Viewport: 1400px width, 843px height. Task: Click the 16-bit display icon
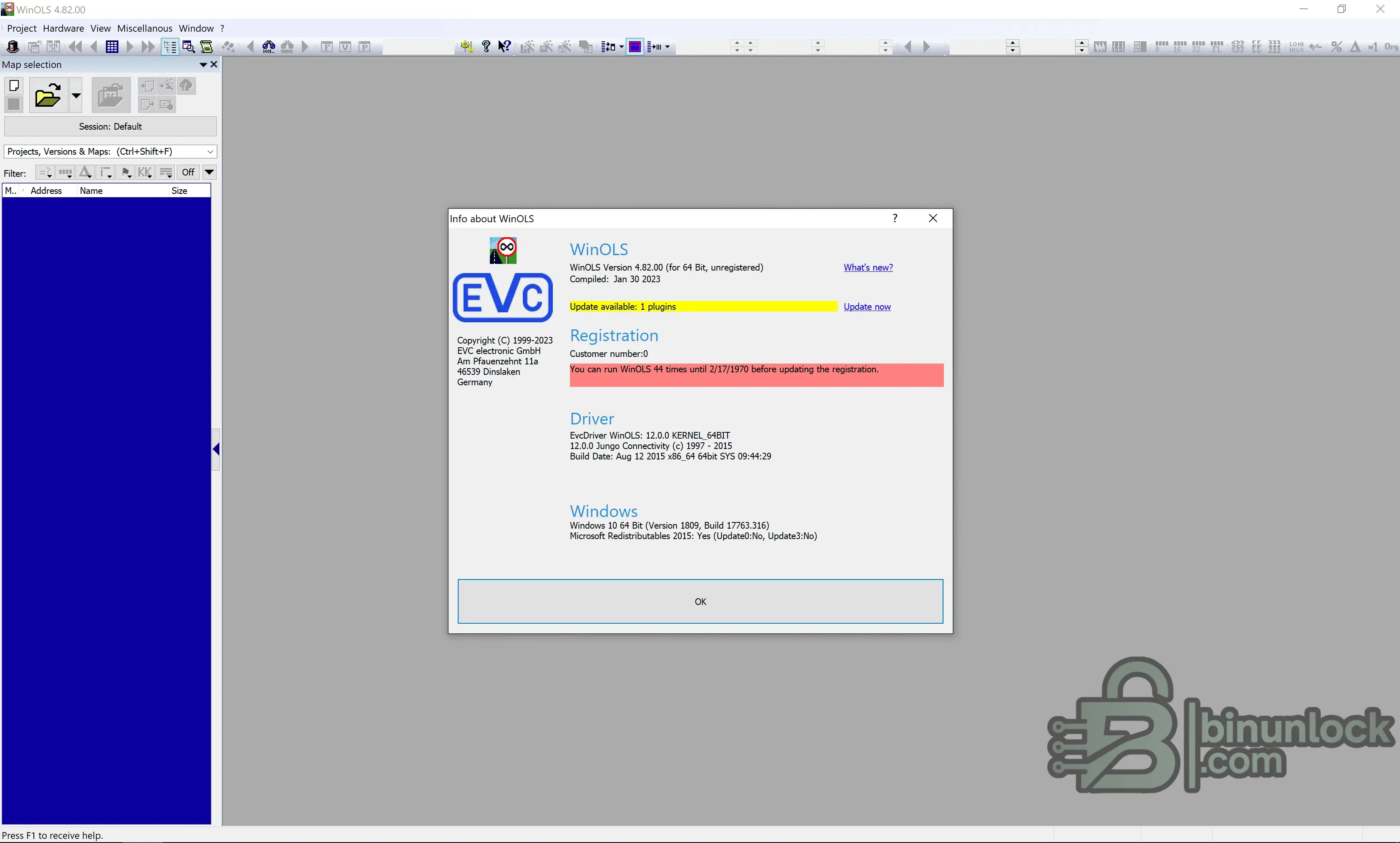pyautogui.click(x=1179, y=47)
